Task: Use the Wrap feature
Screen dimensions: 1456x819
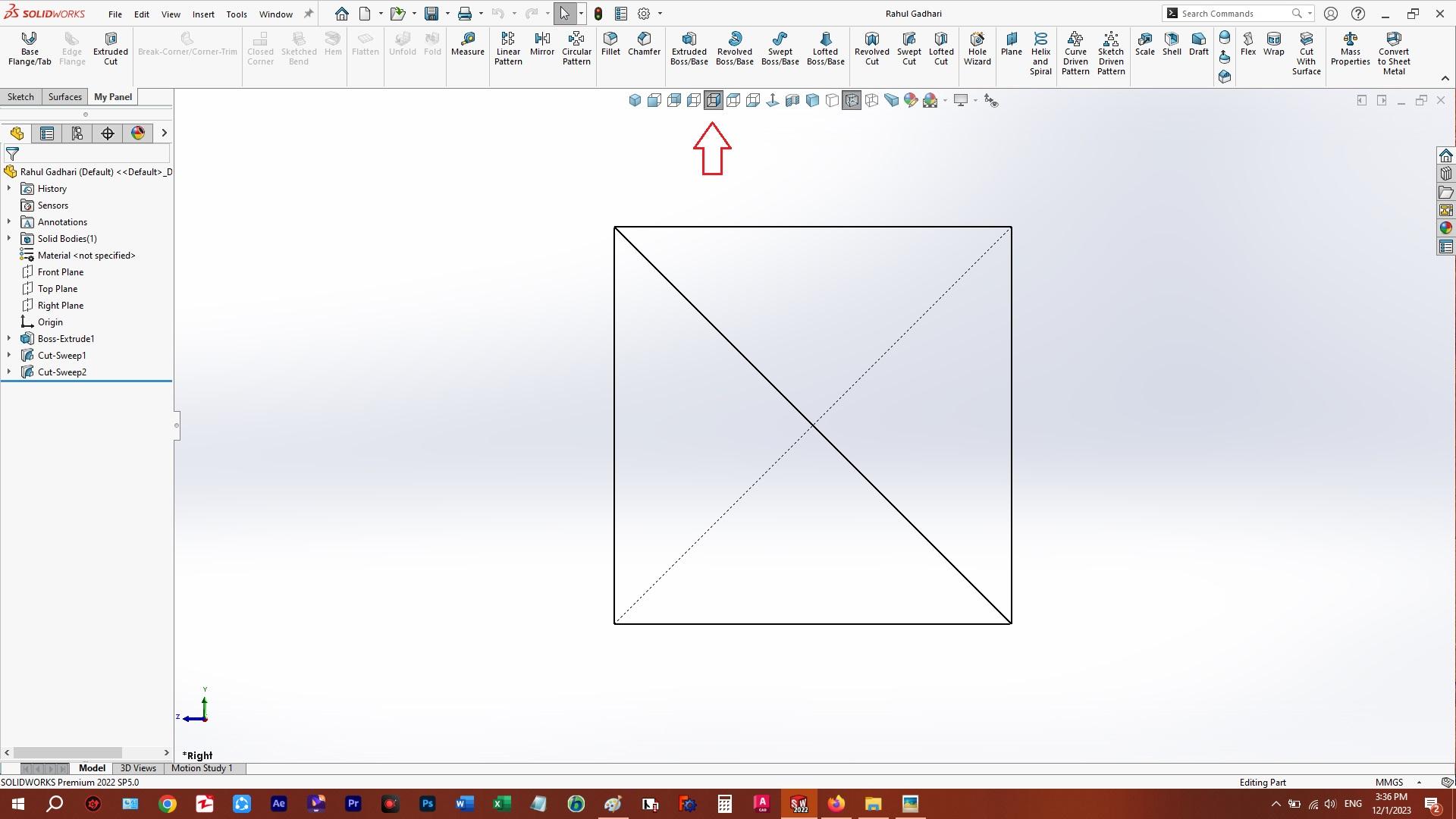Action: click(1273, 44)
